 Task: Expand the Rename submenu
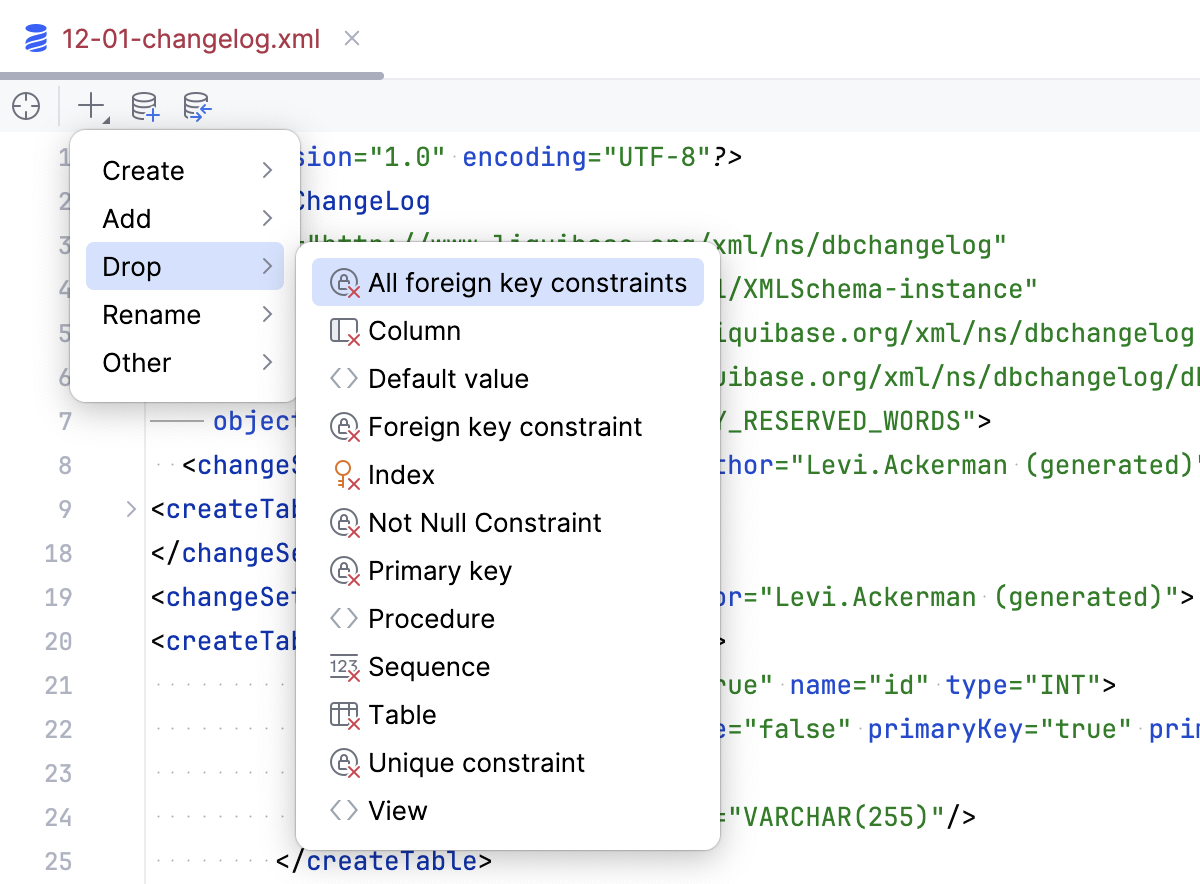[160, 314]
